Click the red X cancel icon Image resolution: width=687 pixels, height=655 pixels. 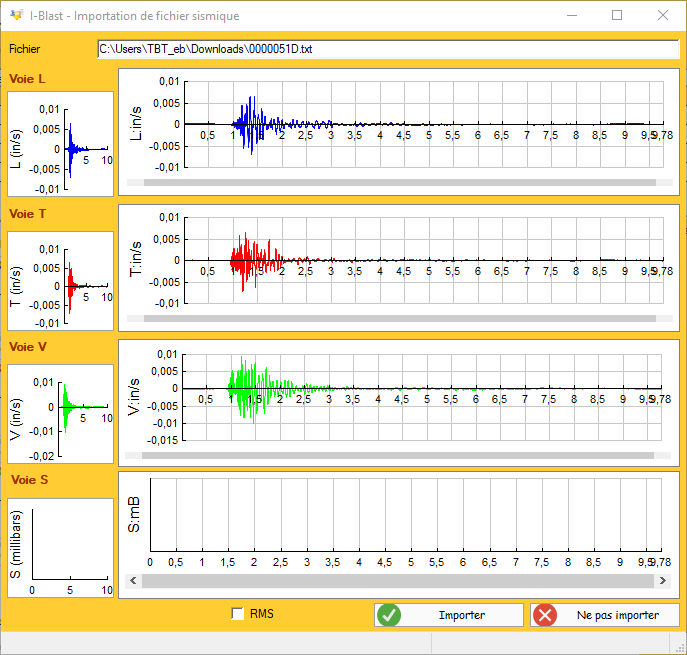545,615
